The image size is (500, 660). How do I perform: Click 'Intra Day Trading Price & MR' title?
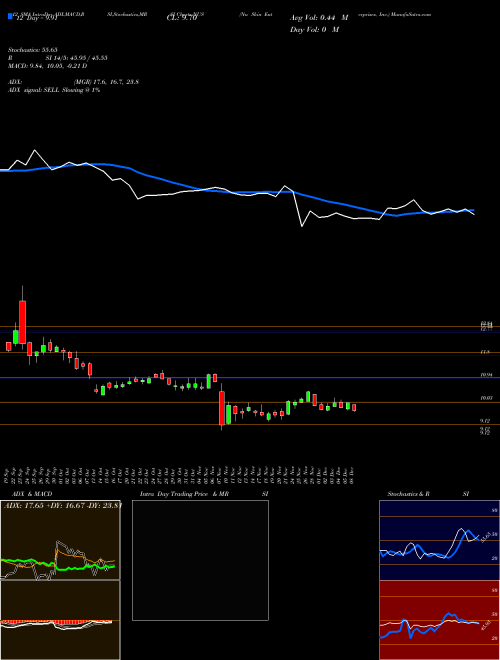tap(184, 494)
